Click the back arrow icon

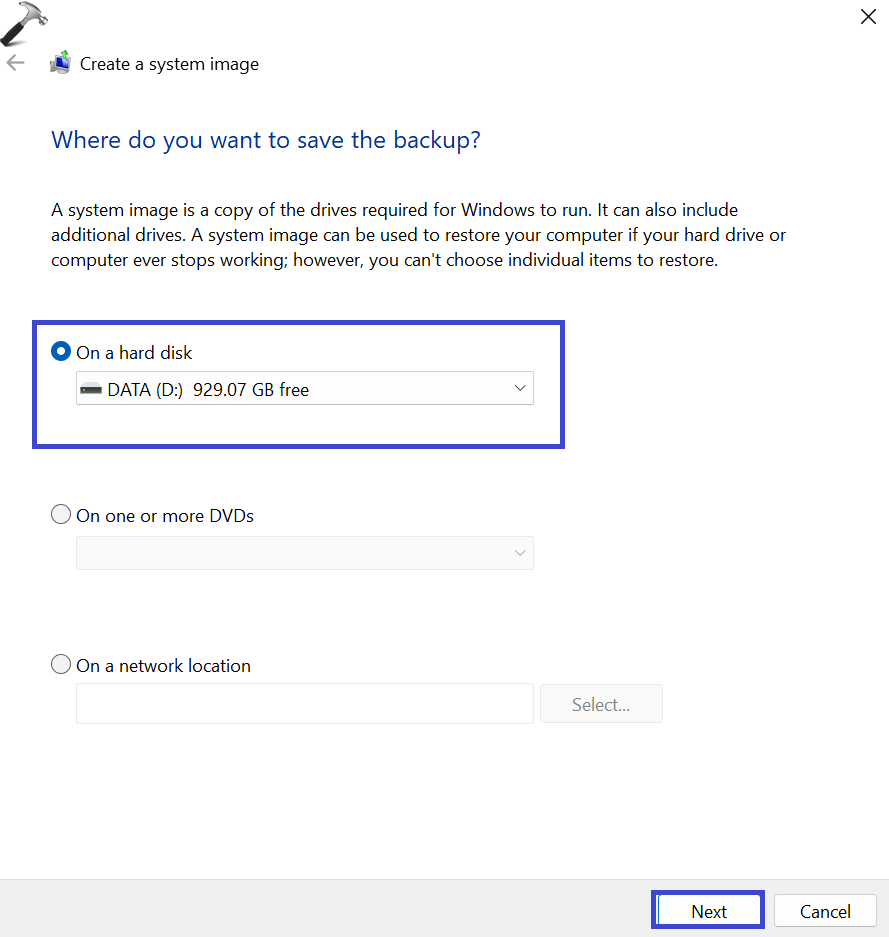tap(15, 63)
